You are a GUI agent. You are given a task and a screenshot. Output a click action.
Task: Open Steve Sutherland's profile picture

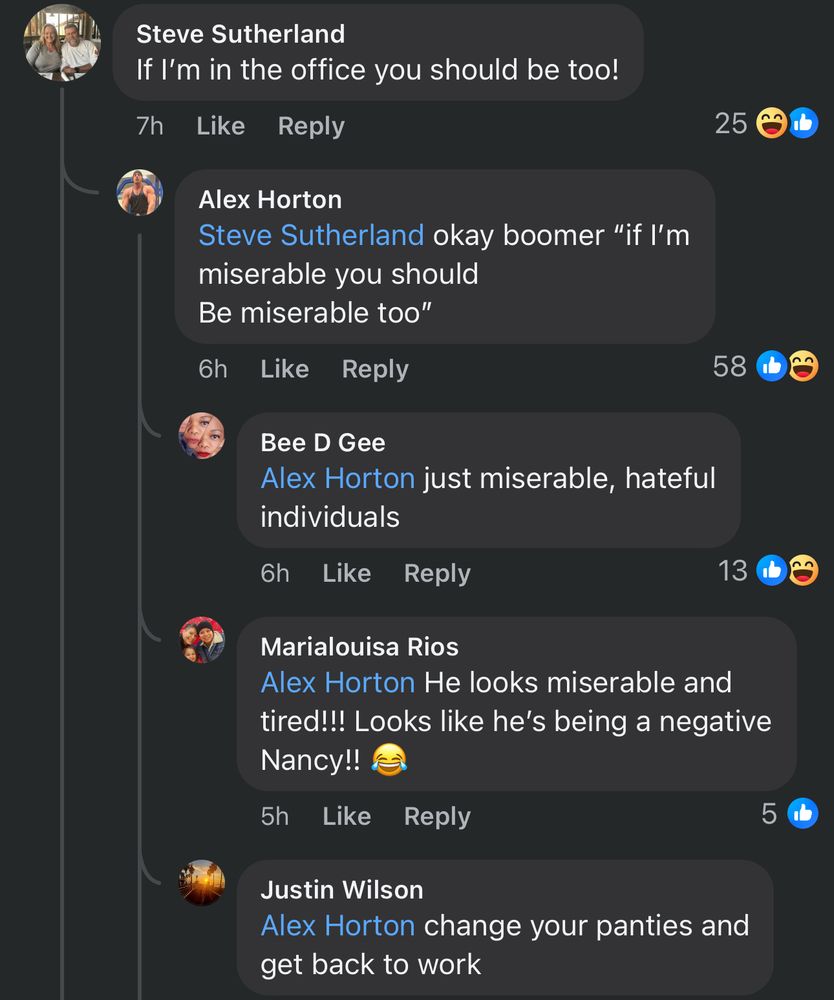click(x=62, y=43)
